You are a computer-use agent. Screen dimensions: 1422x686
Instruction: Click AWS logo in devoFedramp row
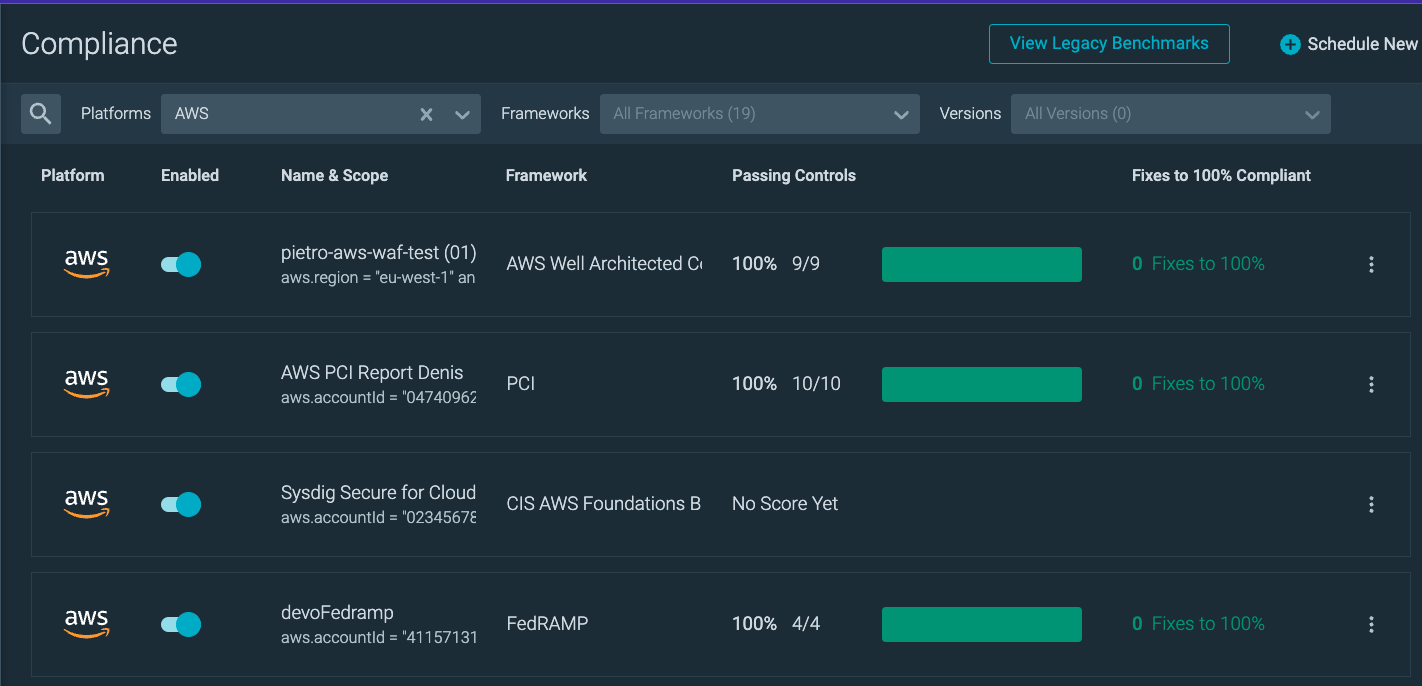click(x=87, y=624)
